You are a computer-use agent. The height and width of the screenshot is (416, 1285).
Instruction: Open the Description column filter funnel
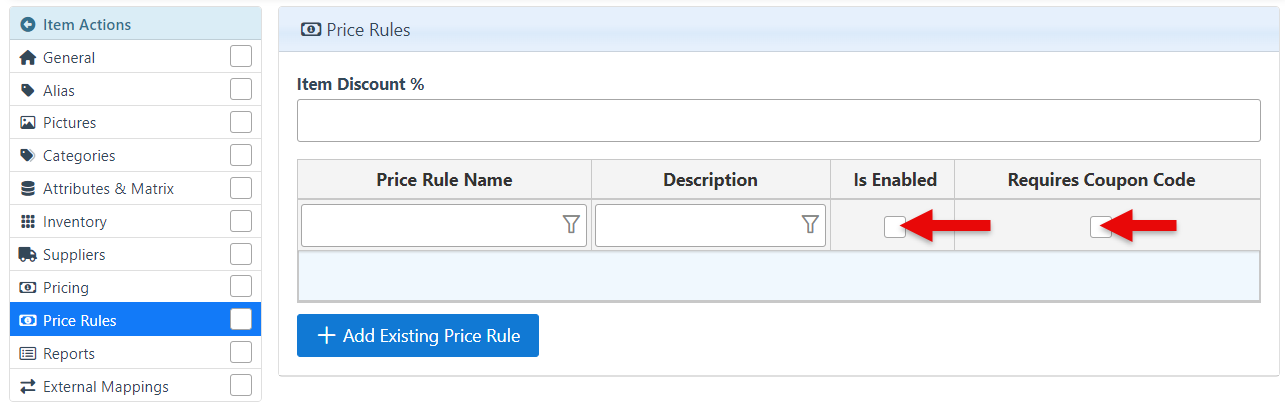(x=811, y=225)
